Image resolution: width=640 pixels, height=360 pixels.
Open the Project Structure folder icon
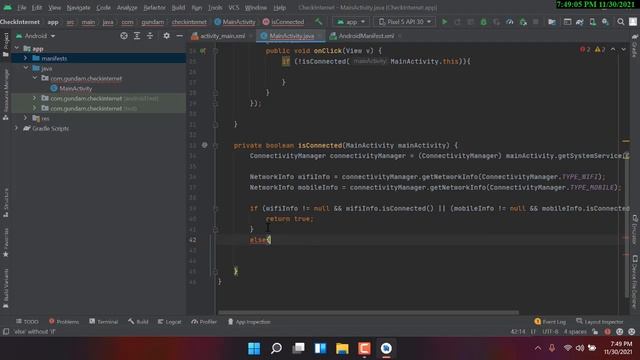click(552, 22)
